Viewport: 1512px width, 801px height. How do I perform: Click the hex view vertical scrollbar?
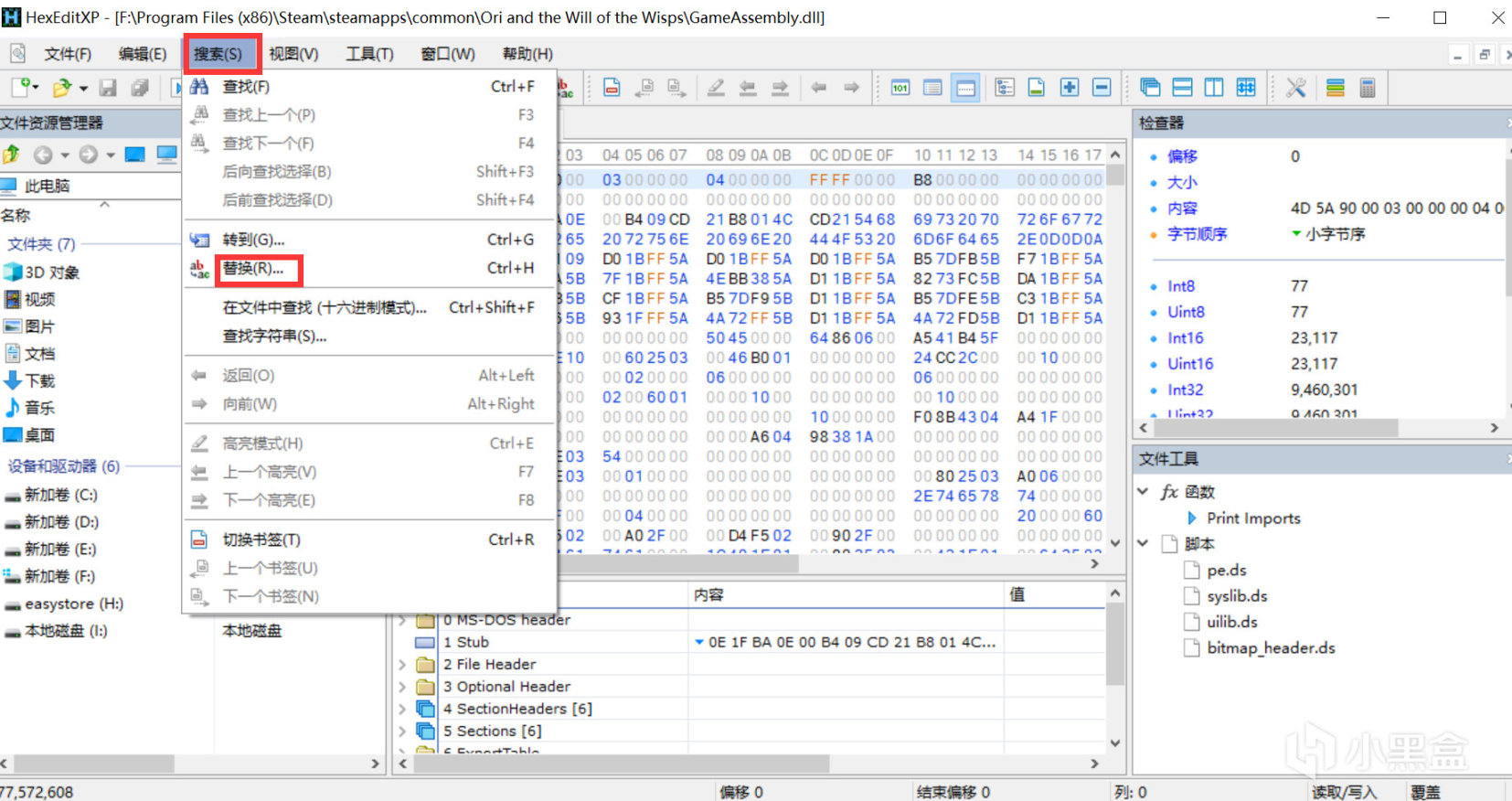pos(1115,349)
